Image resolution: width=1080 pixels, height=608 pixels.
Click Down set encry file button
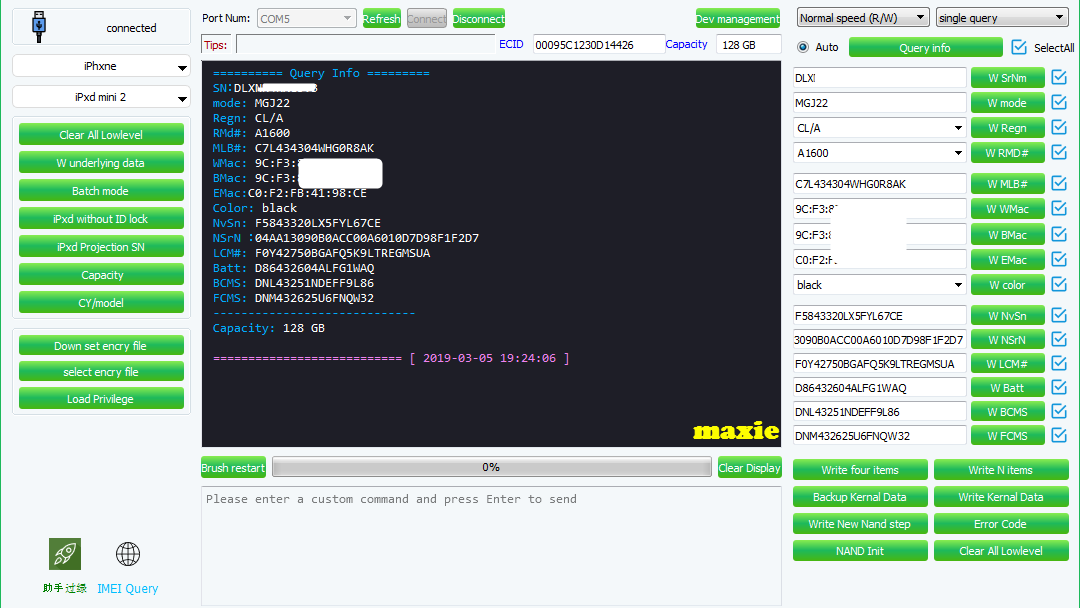coord(101,346)
